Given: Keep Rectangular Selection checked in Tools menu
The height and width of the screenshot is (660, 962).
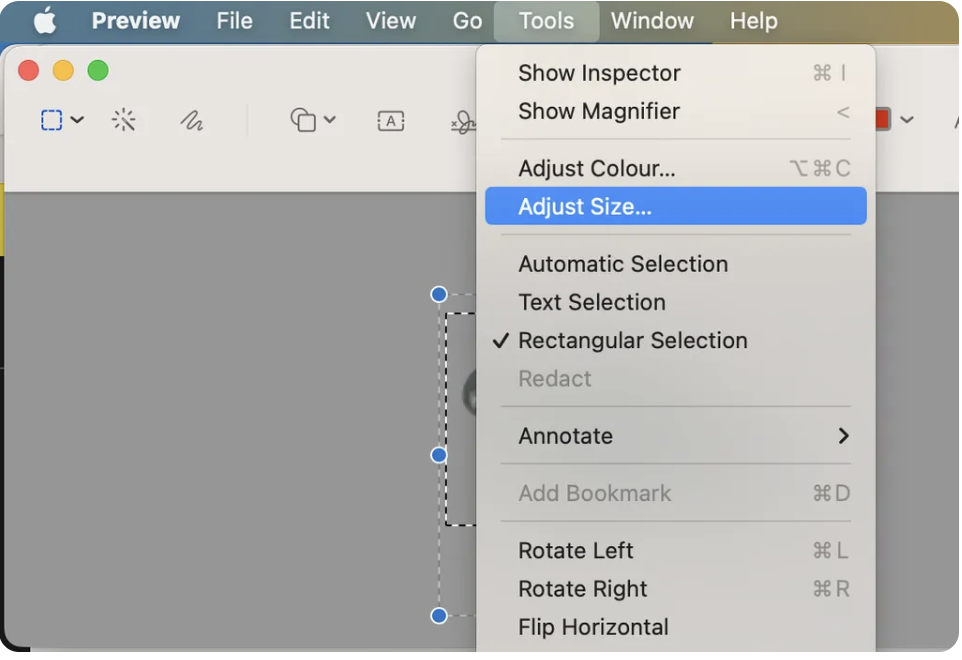Looking at the screenshot, I should click(x=632, y=340).
